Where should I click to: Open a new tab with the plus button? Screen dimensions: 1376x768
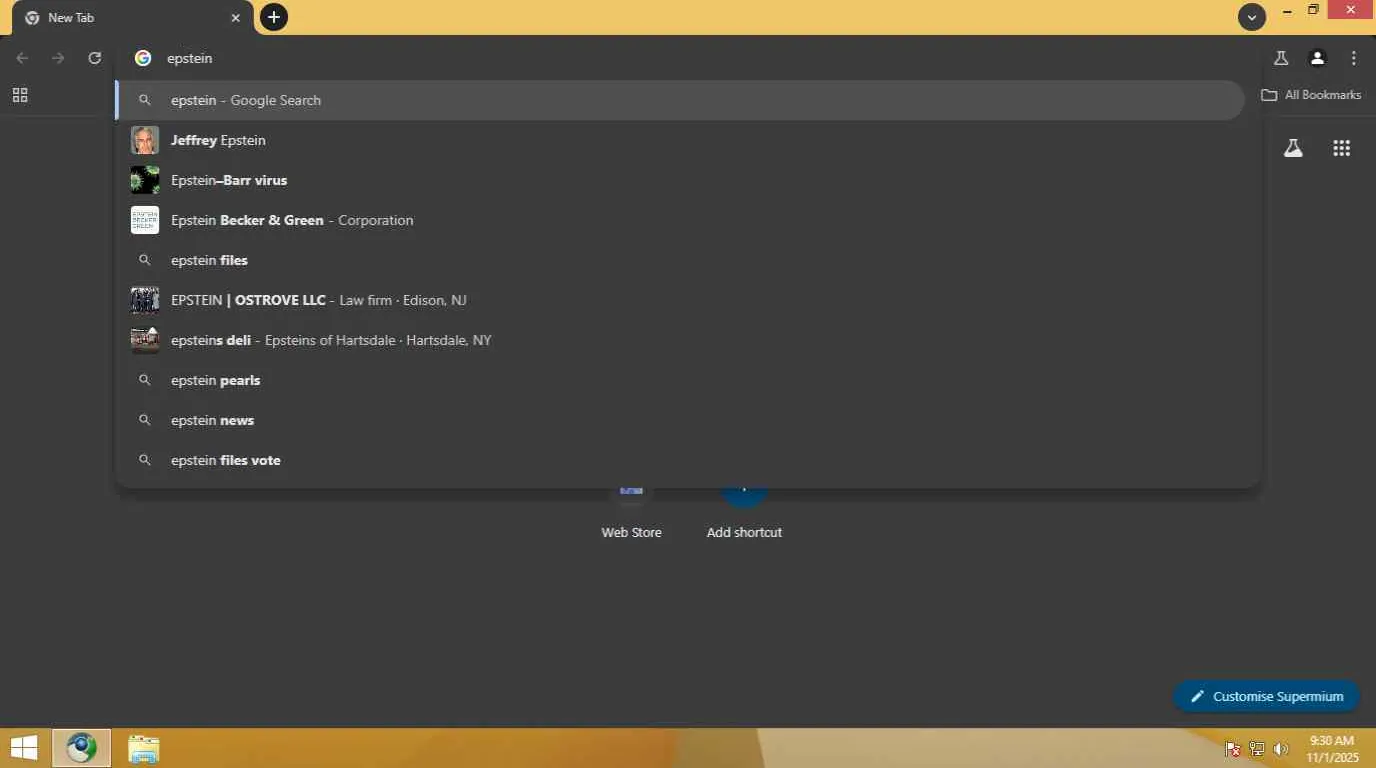pos(274,17)
